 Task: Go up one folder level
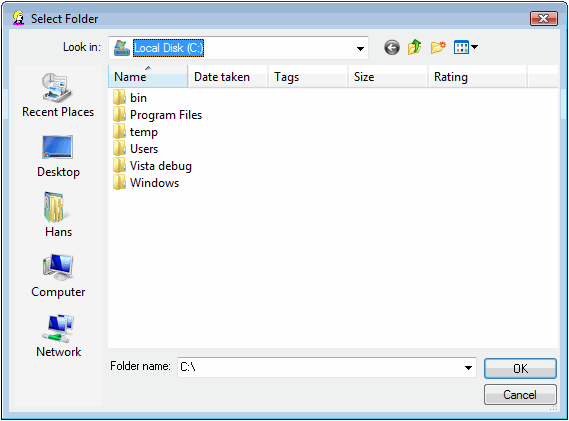[x=414, y=47]
